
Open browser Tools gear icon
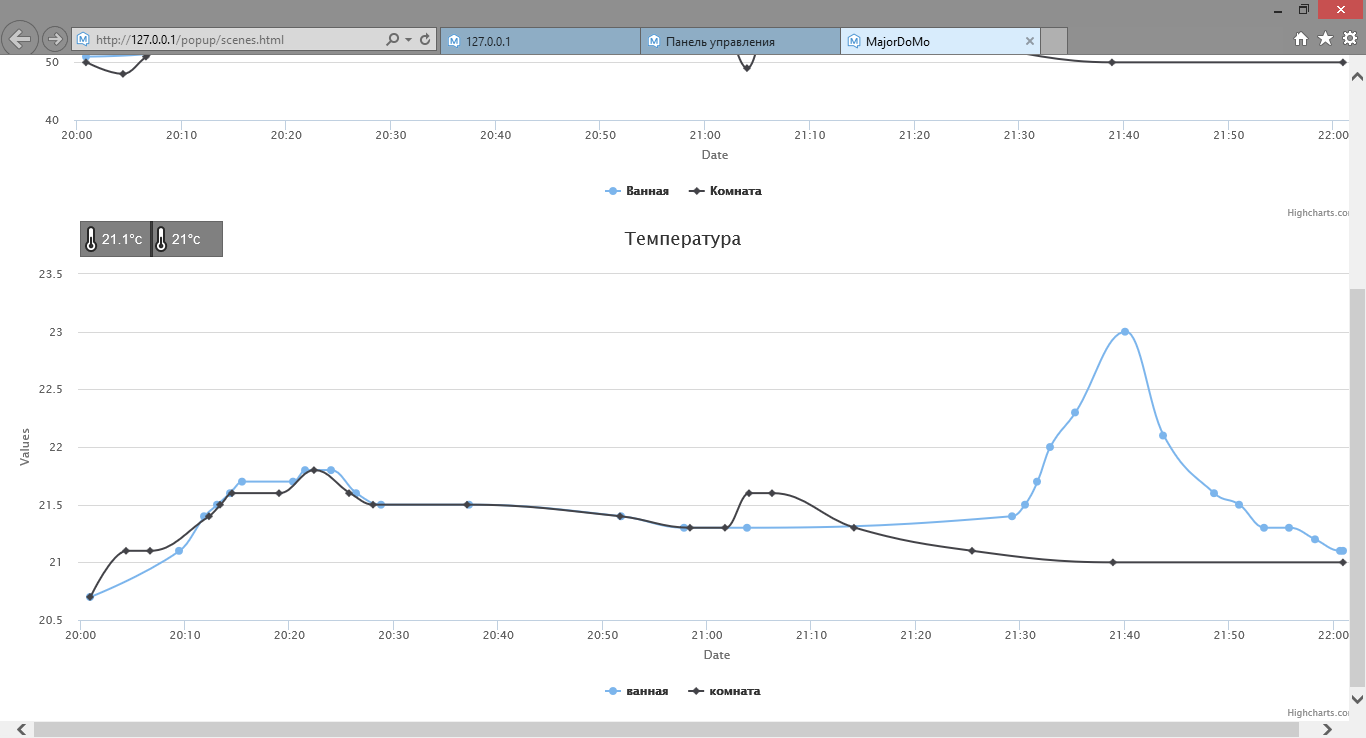click(x=1349, y=39)
